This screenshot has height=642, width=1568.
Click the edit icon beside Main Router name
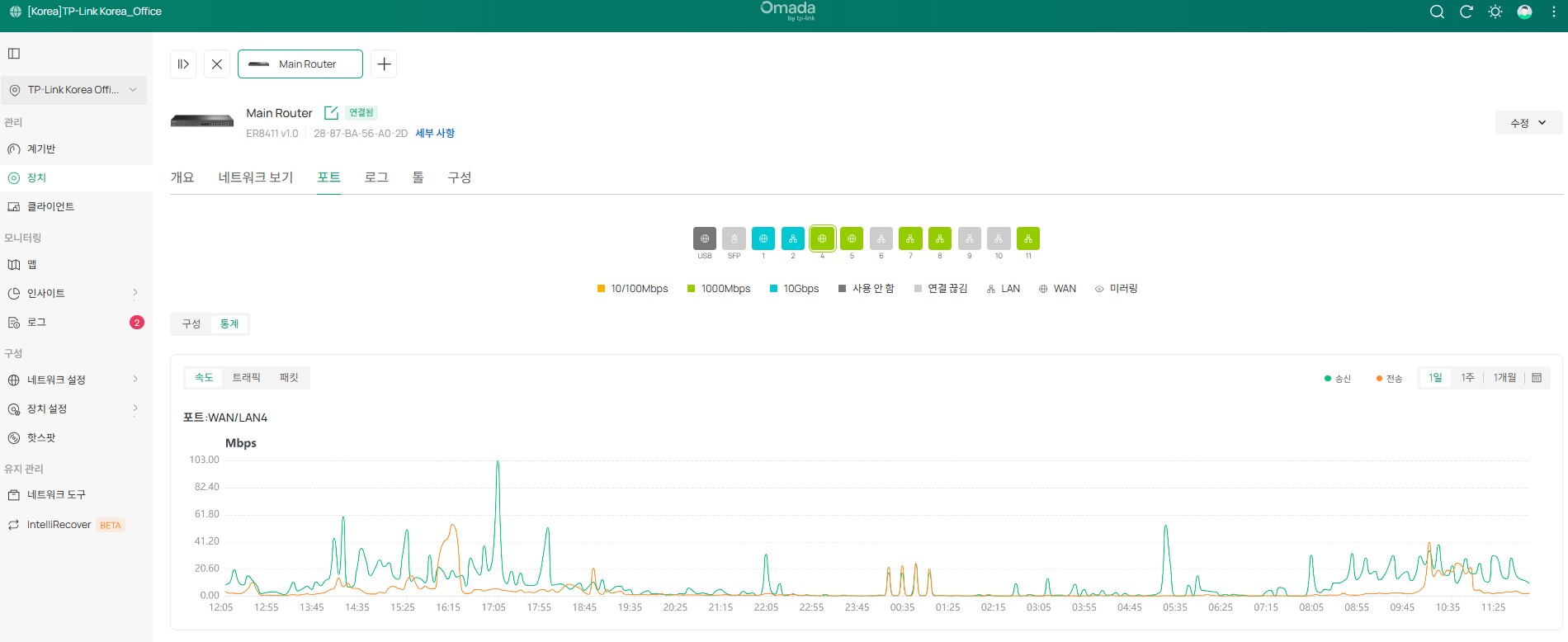click(331, 113)
